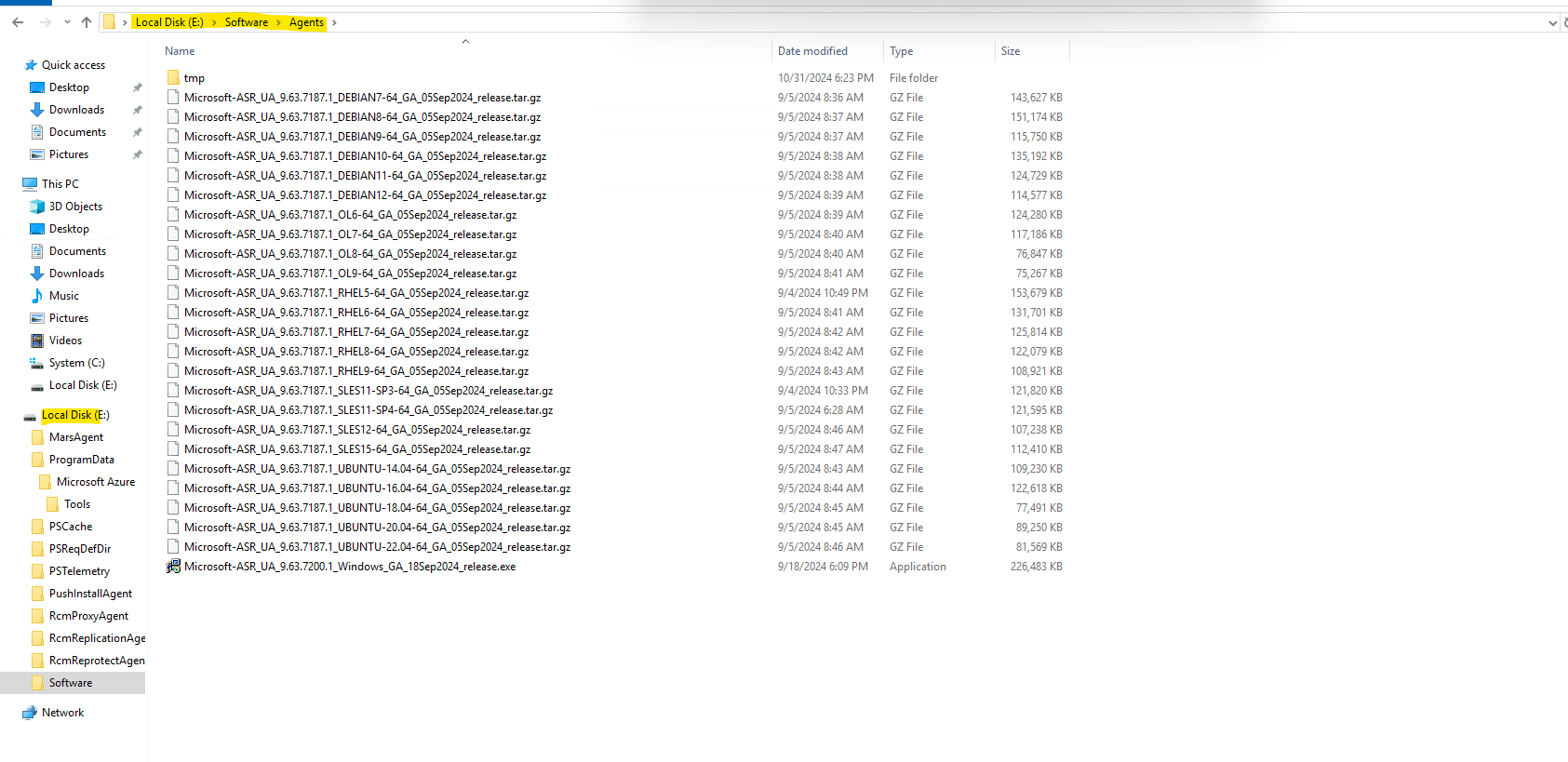Expand chevron after Agents breadcrumb
Viewport: 1568px width, 762px height.
(x=334, y=22)
